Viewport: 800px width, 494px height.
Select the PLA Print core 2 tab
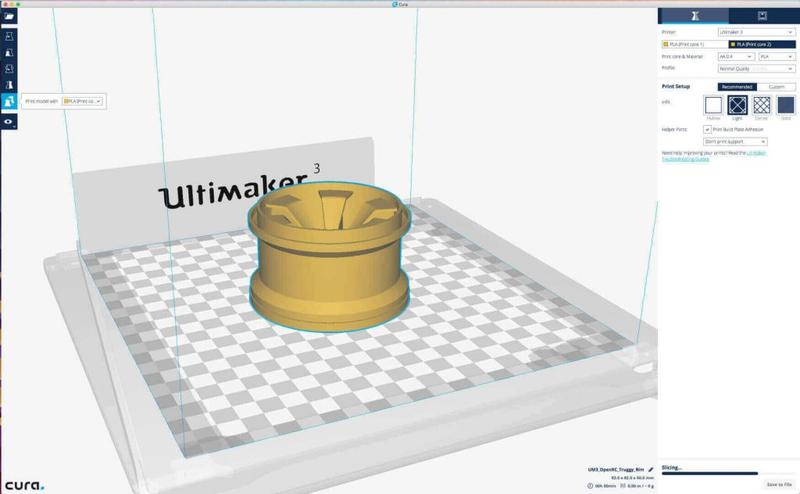tap(762, 45)
